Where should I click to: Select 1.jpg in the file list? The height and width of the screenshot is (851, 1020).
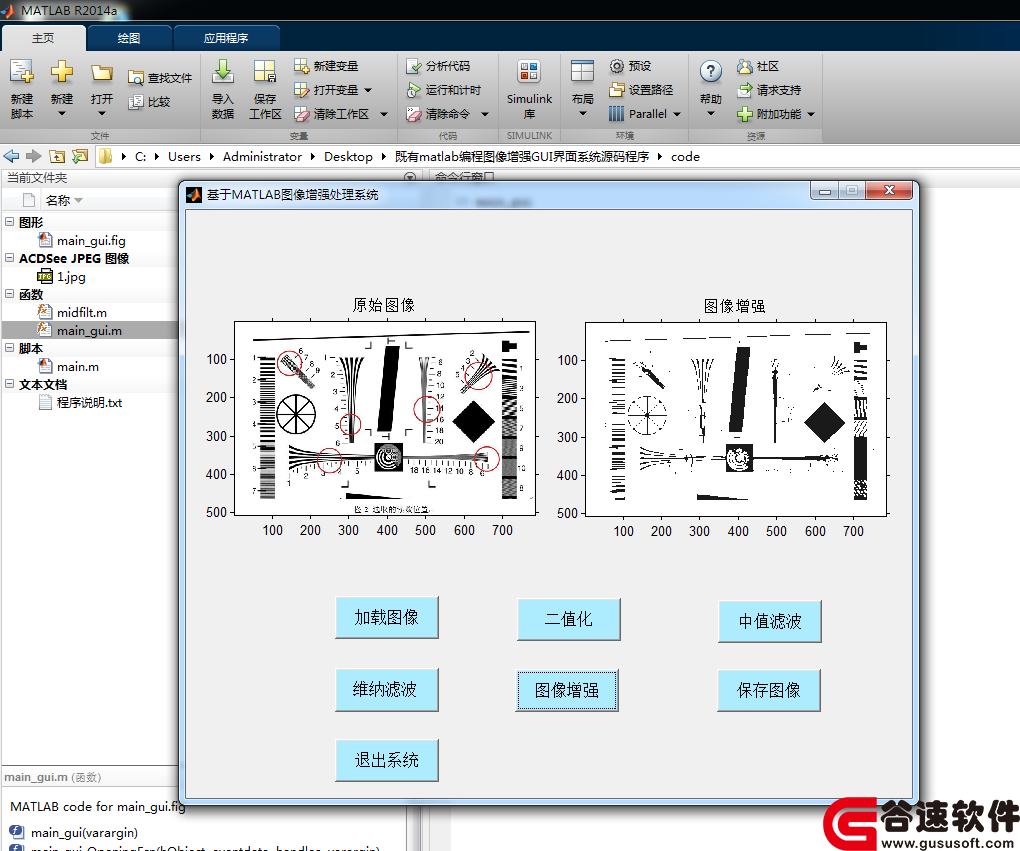(x=71, y=277)
